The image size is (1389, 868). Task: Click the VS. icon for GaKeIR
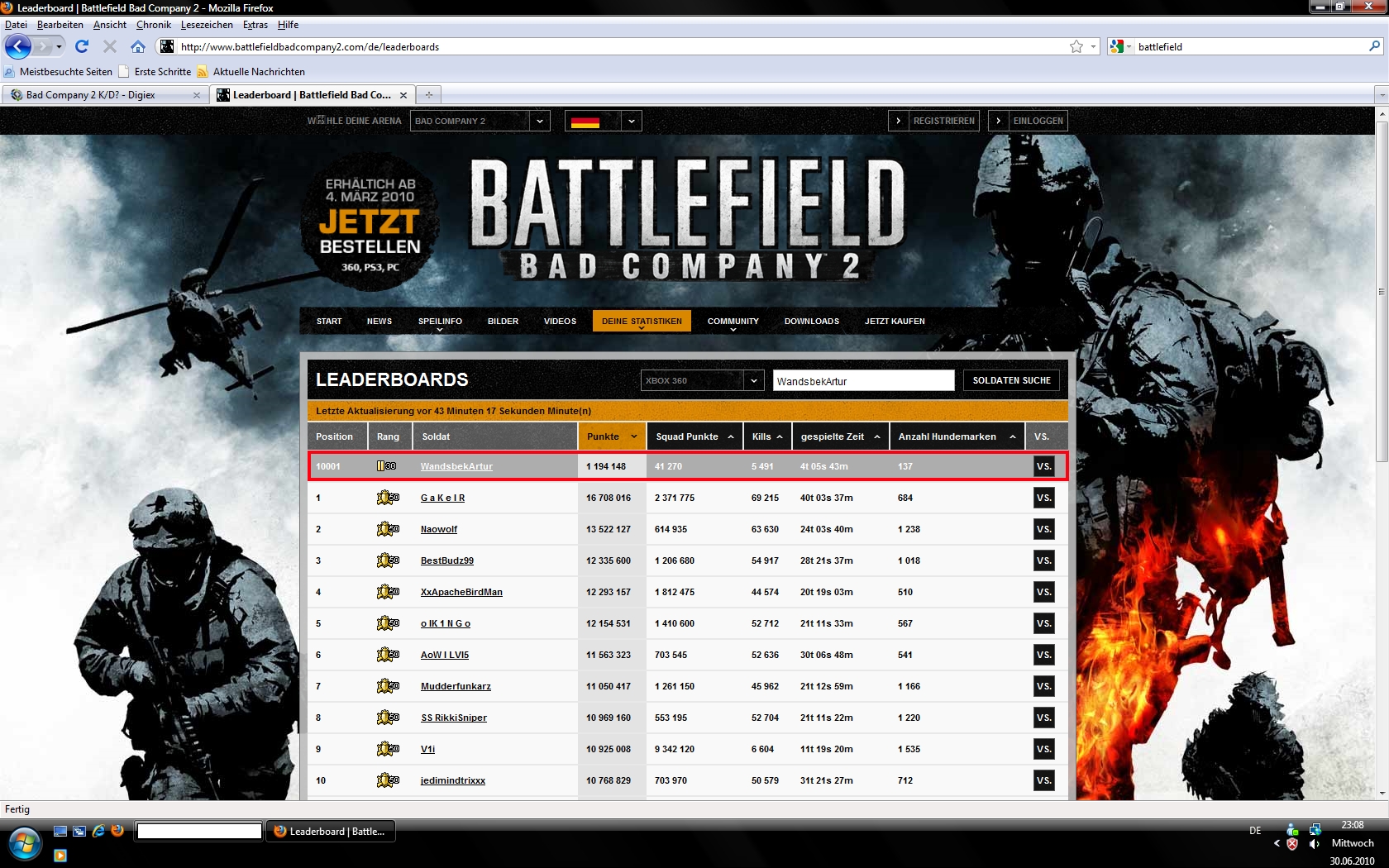click(x=1044, y=498)
